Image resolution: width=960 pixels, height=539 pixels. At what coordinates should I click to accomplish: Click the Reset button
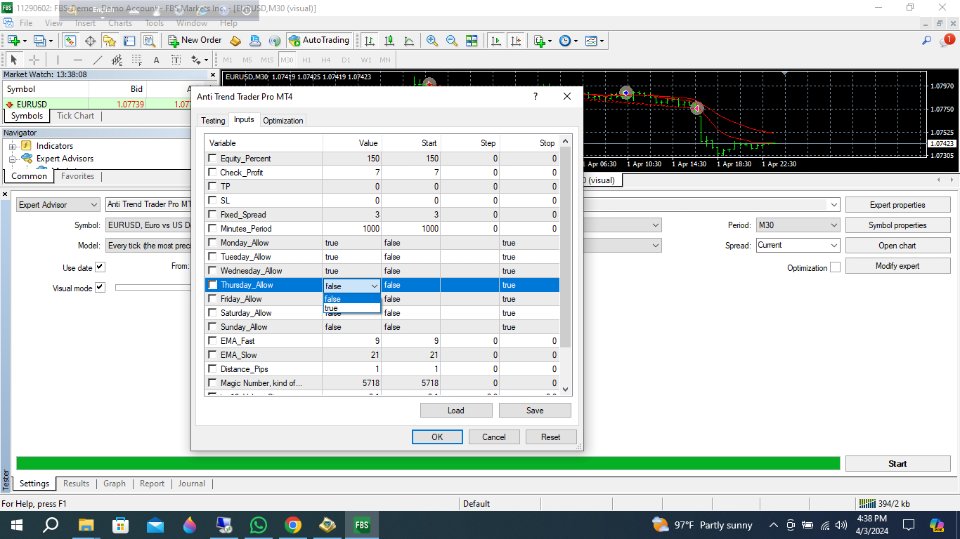point(550,437)
